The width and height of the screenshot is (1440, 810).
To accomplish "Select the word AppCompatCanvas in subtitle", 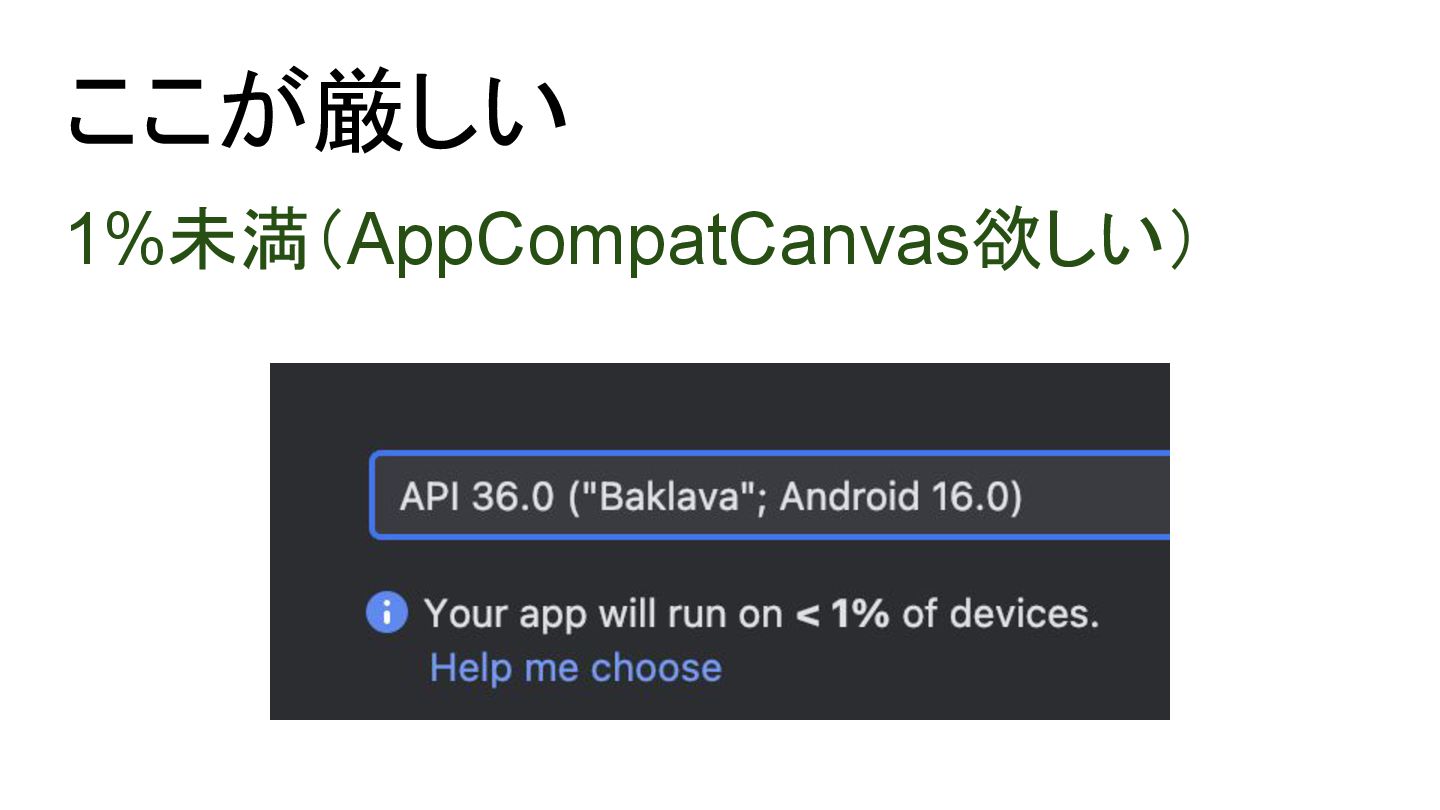I will point(661,243).
